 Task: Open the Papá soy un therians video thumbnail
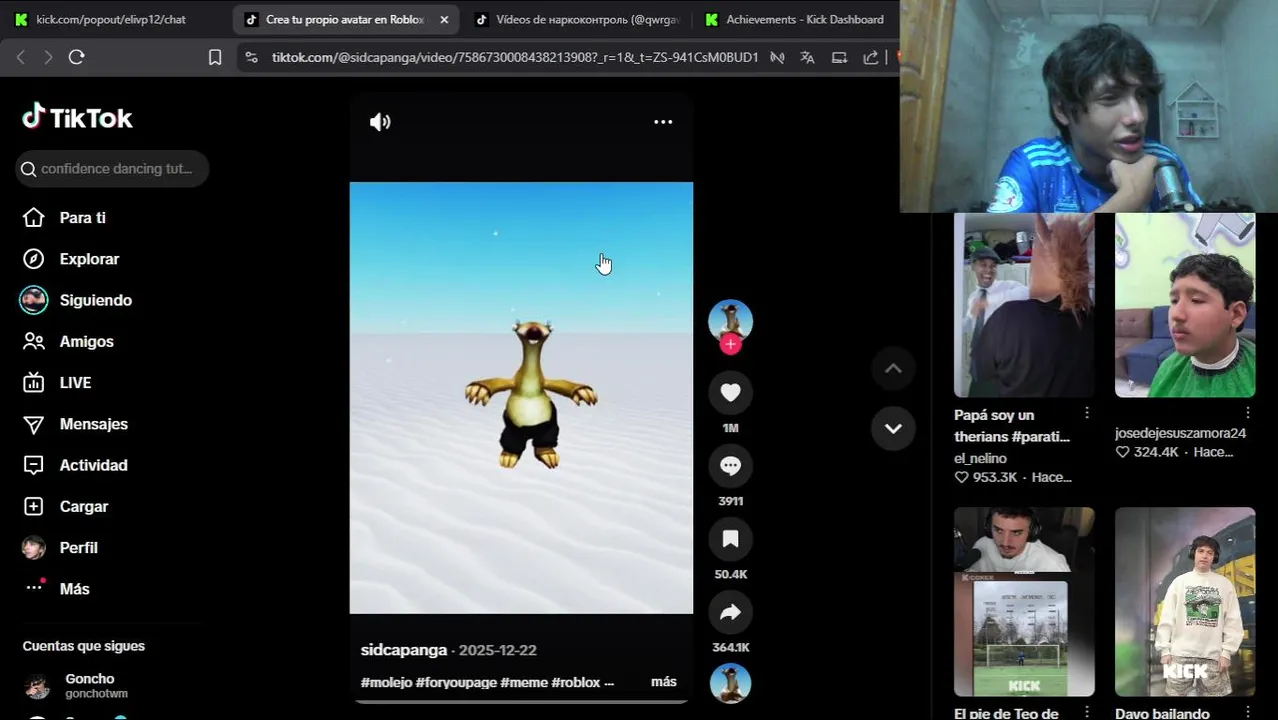(x=1024, y=305)
